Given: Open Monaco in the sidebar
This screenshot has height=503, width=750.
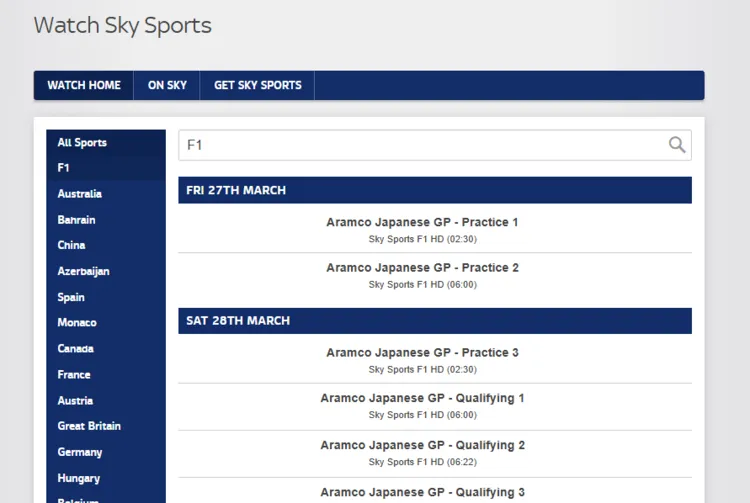Looking at the screenshot, I should (x=106, y=322).
